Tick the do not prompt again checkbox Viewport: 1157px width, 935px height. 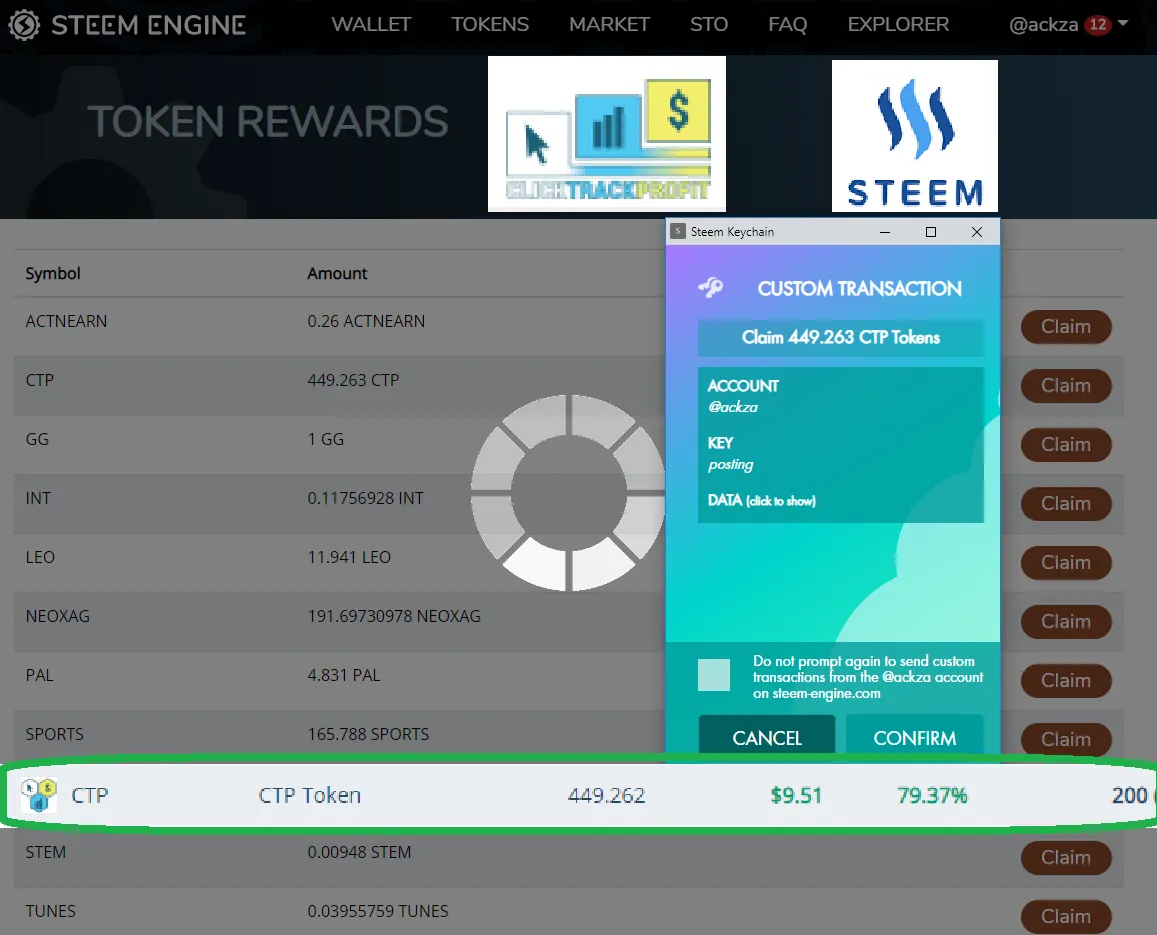click(714, 675)
